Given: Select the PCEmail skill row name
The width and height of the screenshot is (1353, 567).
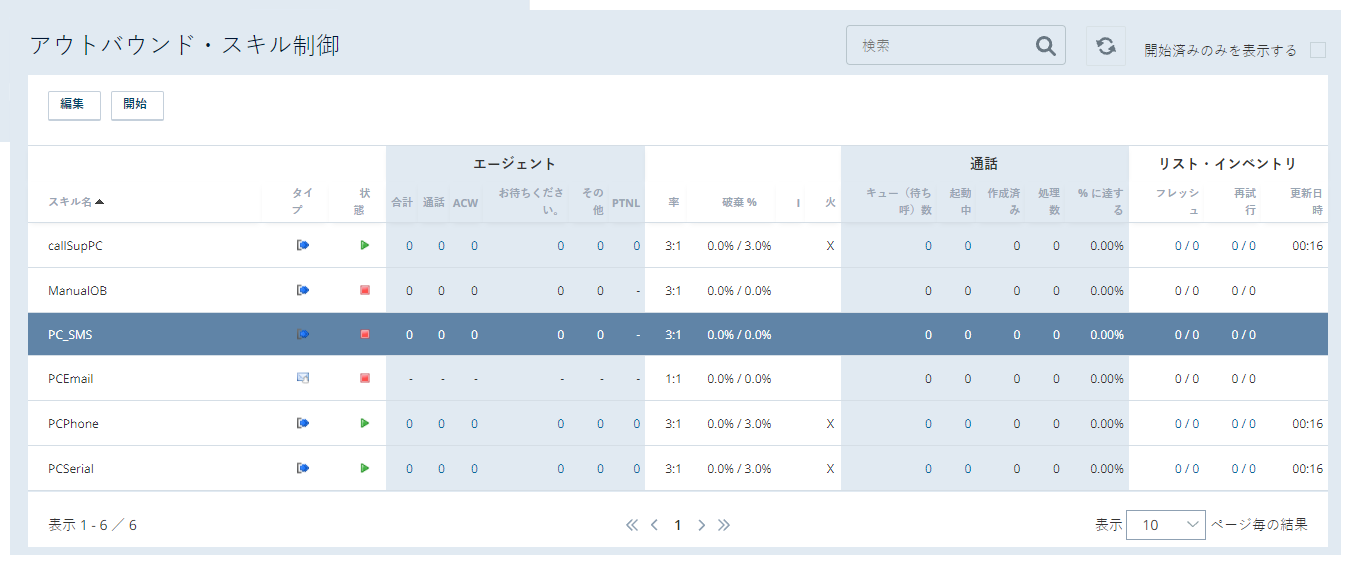Looking at the screenshot, I should click(71, 379).
